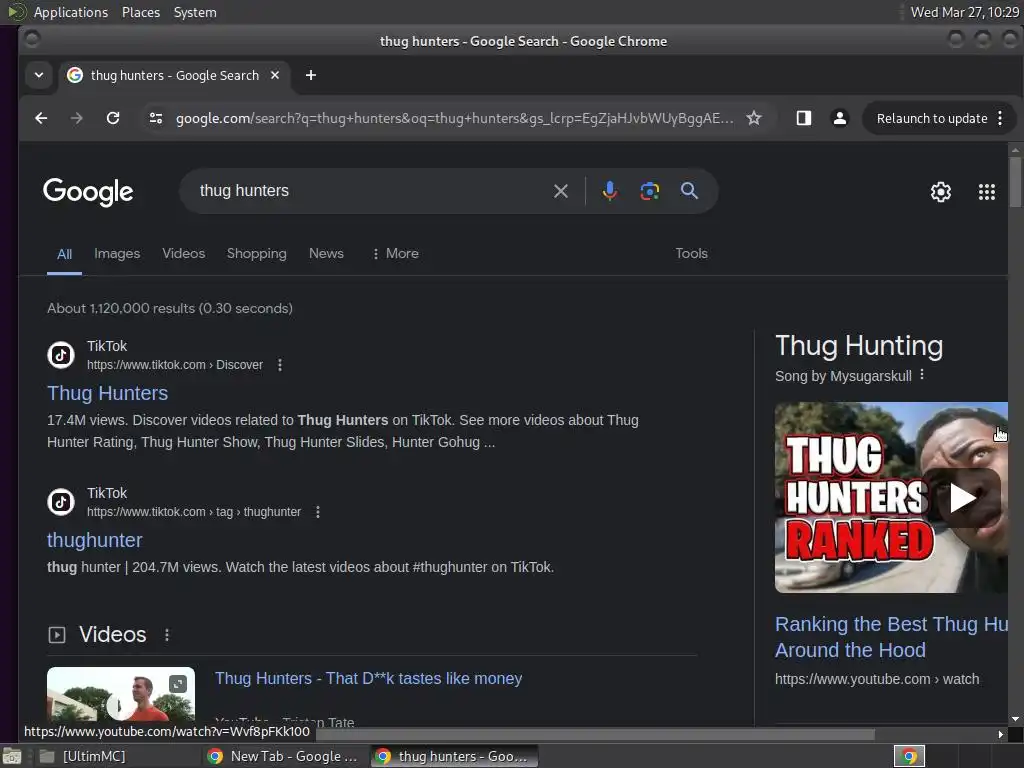Switch to the Shopping tab

coord(257,253)
